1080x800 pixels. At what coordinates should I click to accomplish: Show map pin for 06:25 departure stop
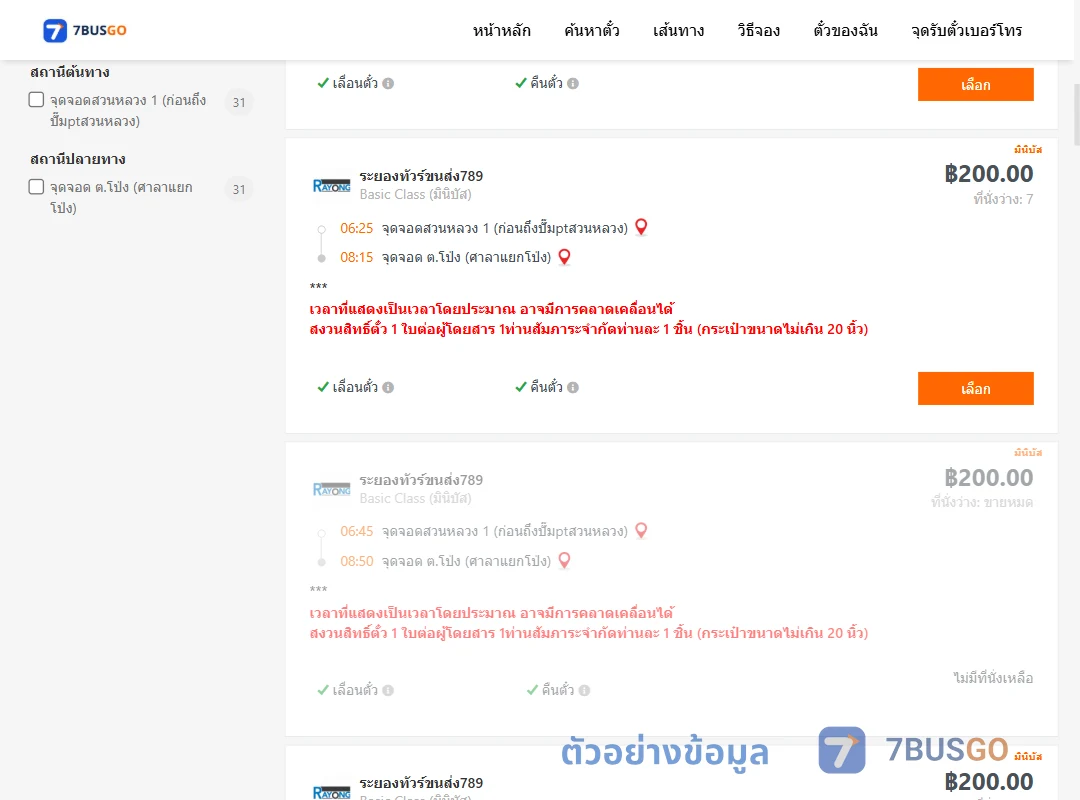pyautogui.click(x=641, y=227)
